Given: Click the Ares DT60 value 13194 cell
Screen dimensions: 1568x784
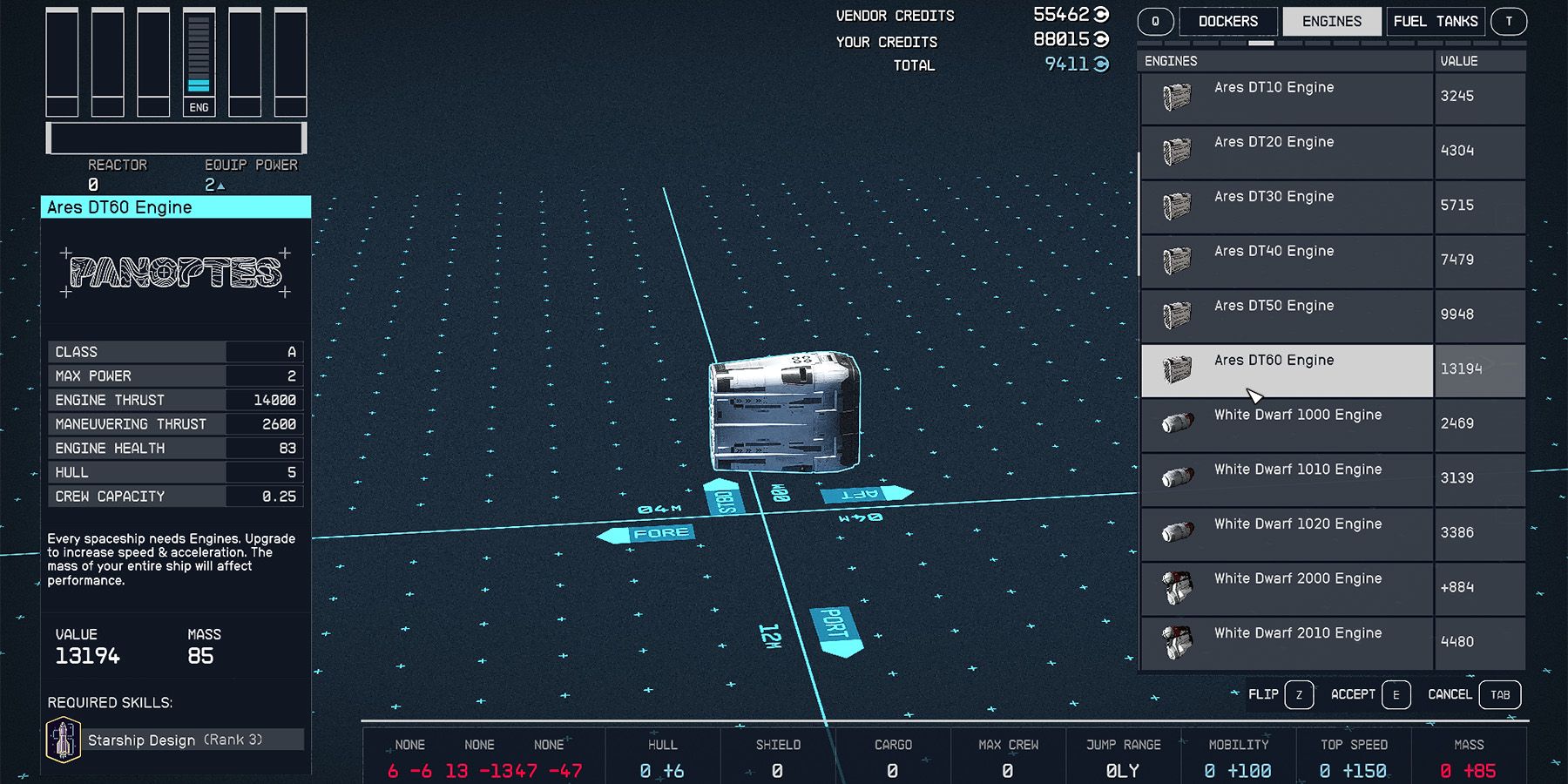Looking at the screenshot, I should coord(1479,370).
